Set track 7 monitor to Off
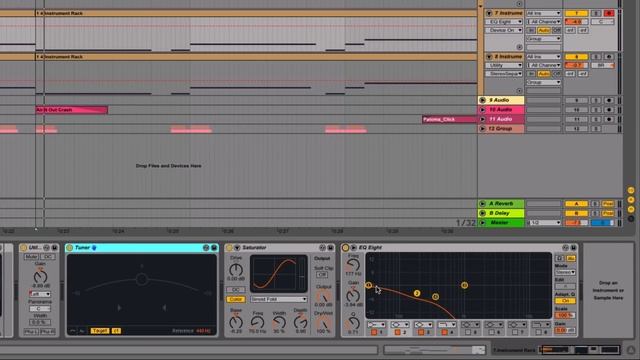640x360 pixels. (x=556, y=30)
